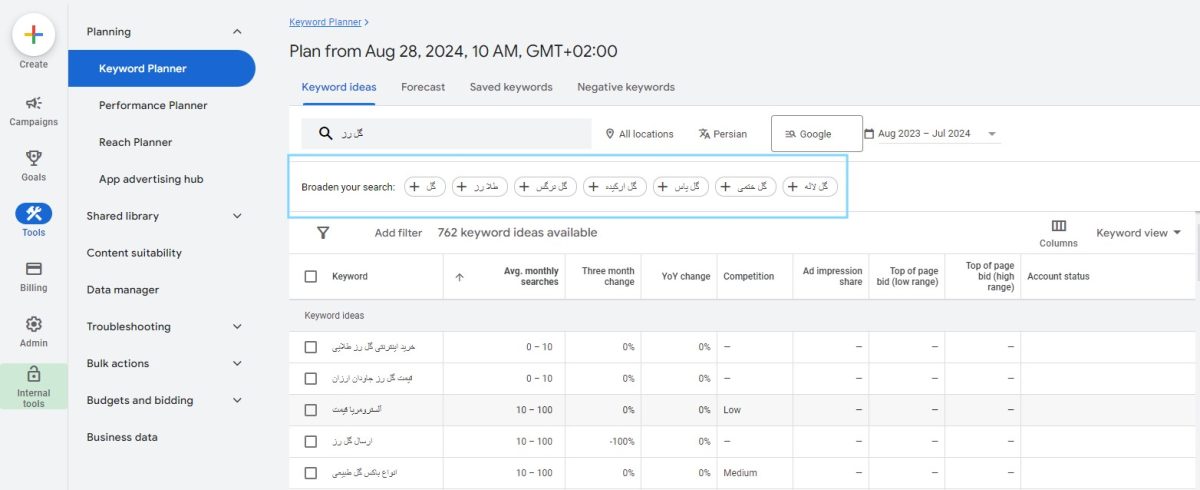The width and height of the screenshot is (1200, 490).
Task: Switch to the Saved keywords tab
Action: pyautogui.click(x=511, y=87)
